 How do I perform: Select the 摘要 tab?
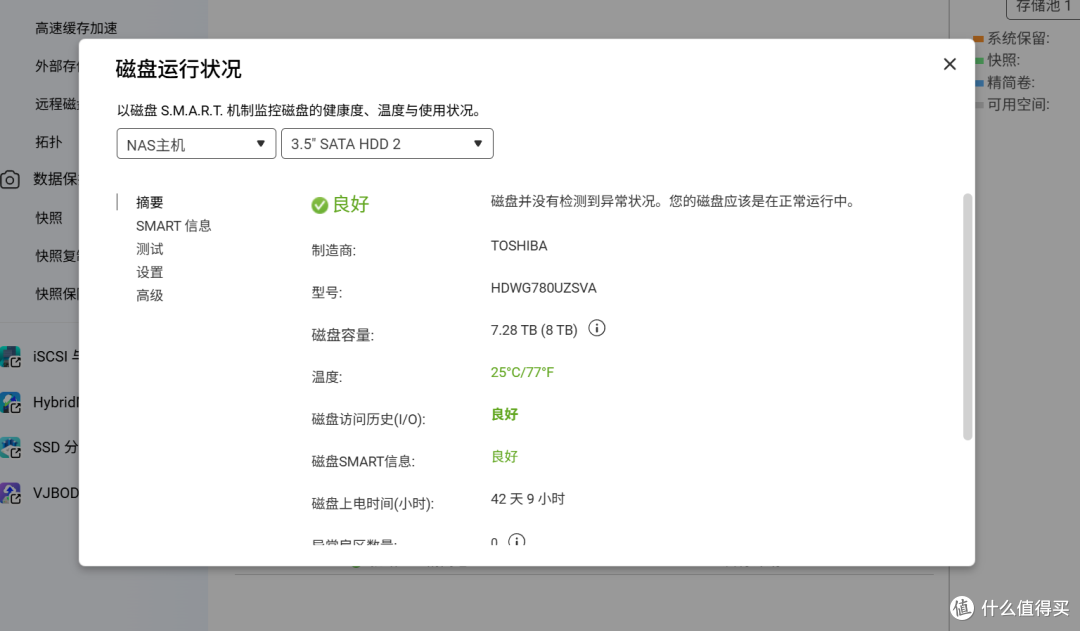point(149,203)
